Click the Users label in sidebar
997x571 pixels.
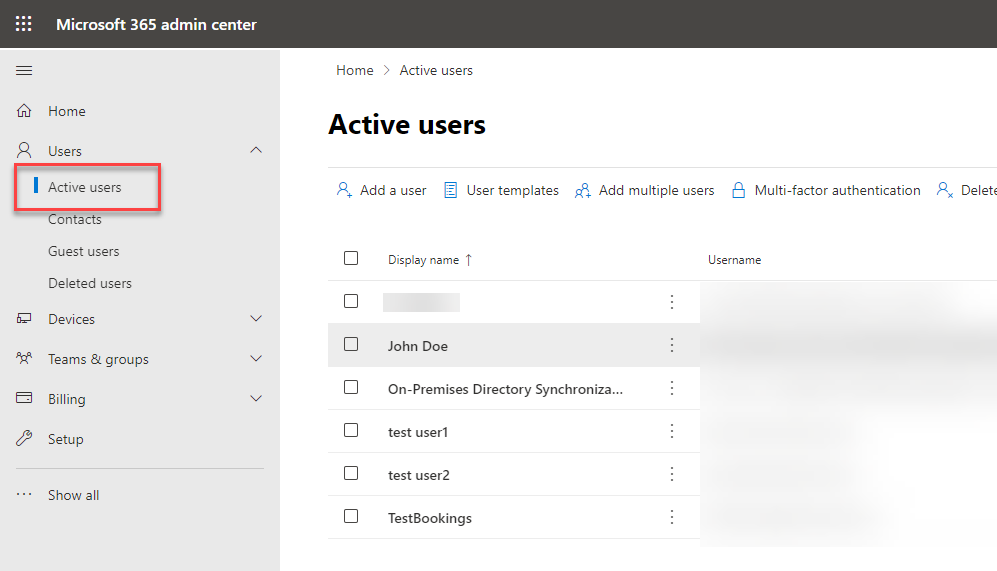(65, 151)
